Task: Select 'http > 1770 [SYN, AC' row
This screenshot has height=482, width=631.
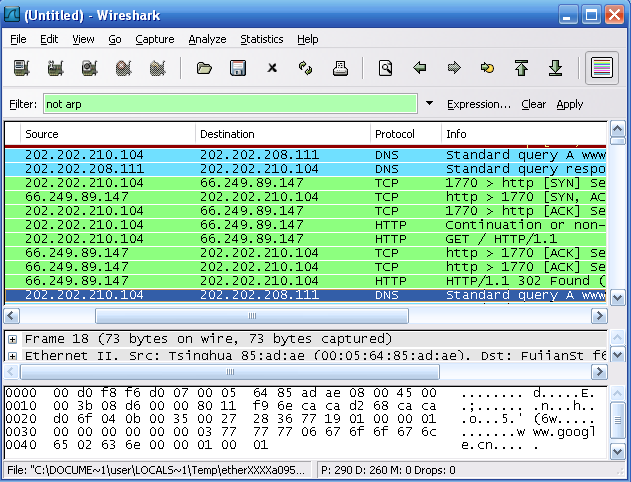Action: point(305,197)
